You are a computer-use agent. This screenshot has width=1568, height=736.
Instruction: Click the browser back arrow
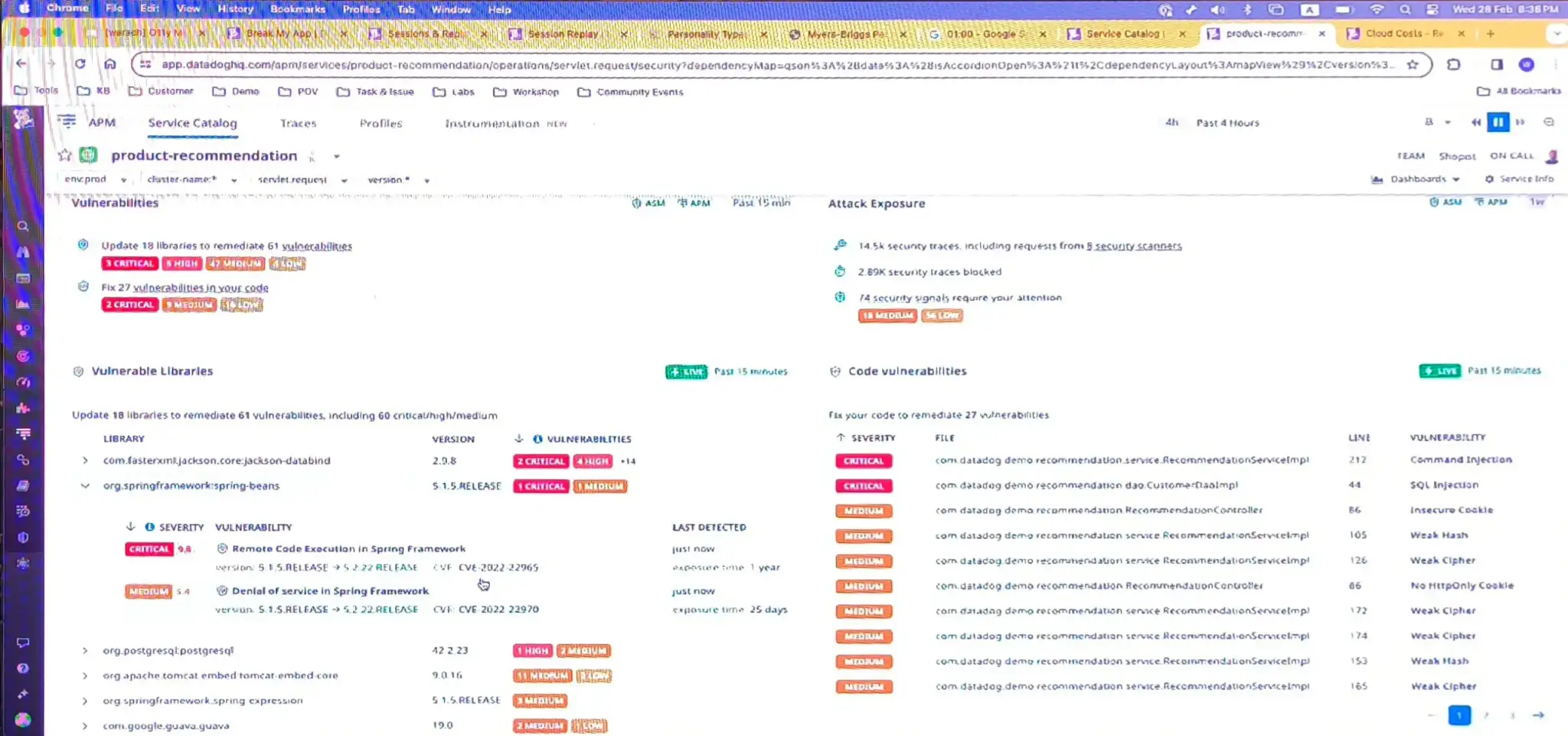(x=21, y=64)
